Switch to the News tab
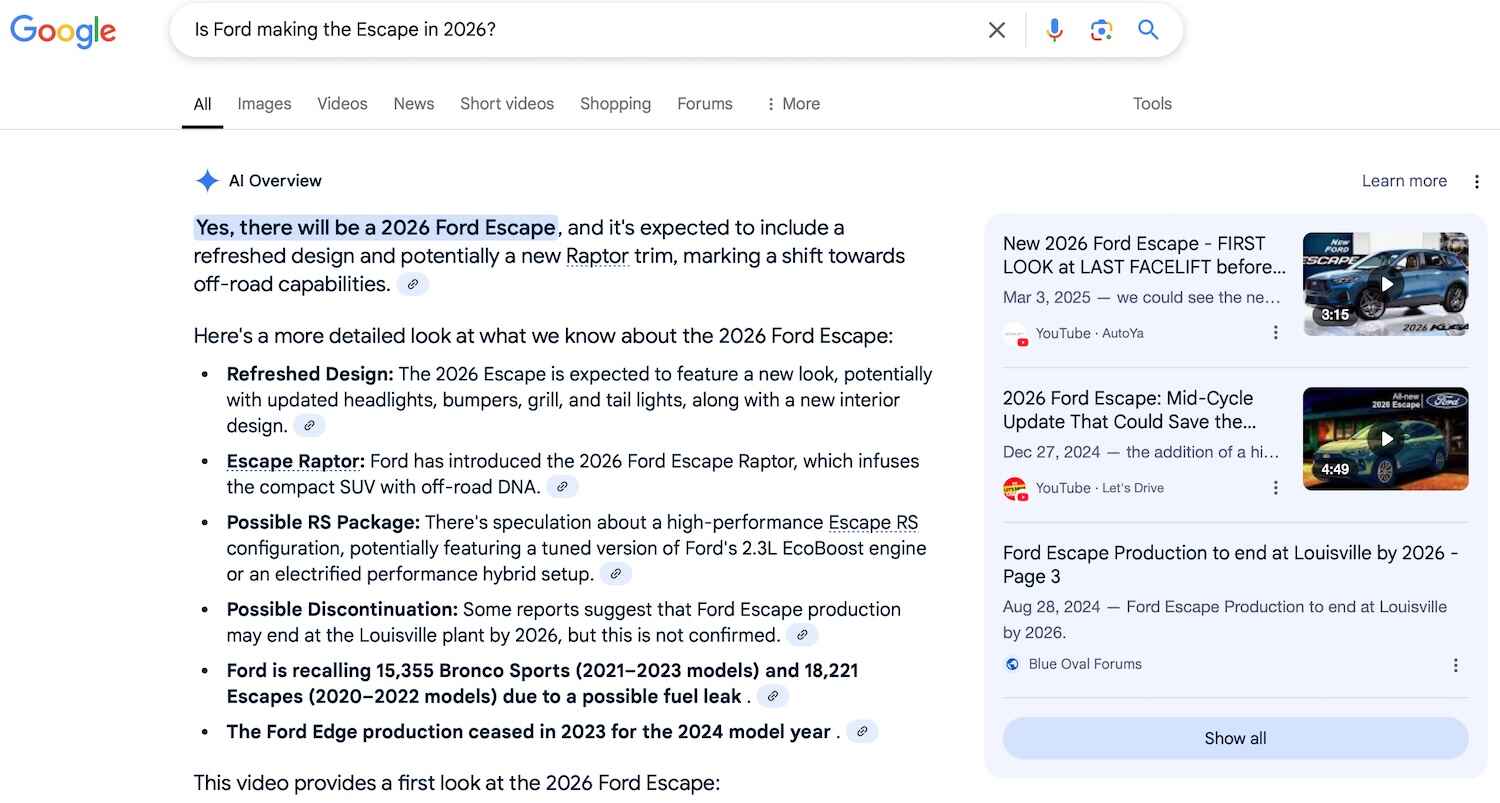 414,104
